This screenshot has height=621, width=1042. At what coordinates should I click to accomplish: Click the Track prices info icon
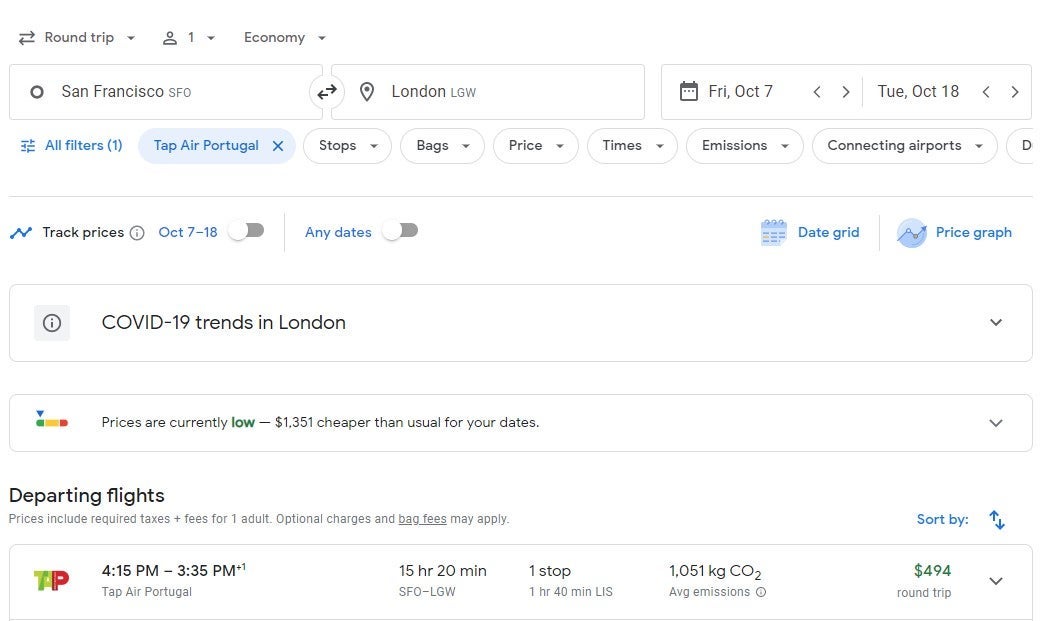pos(137,233)
